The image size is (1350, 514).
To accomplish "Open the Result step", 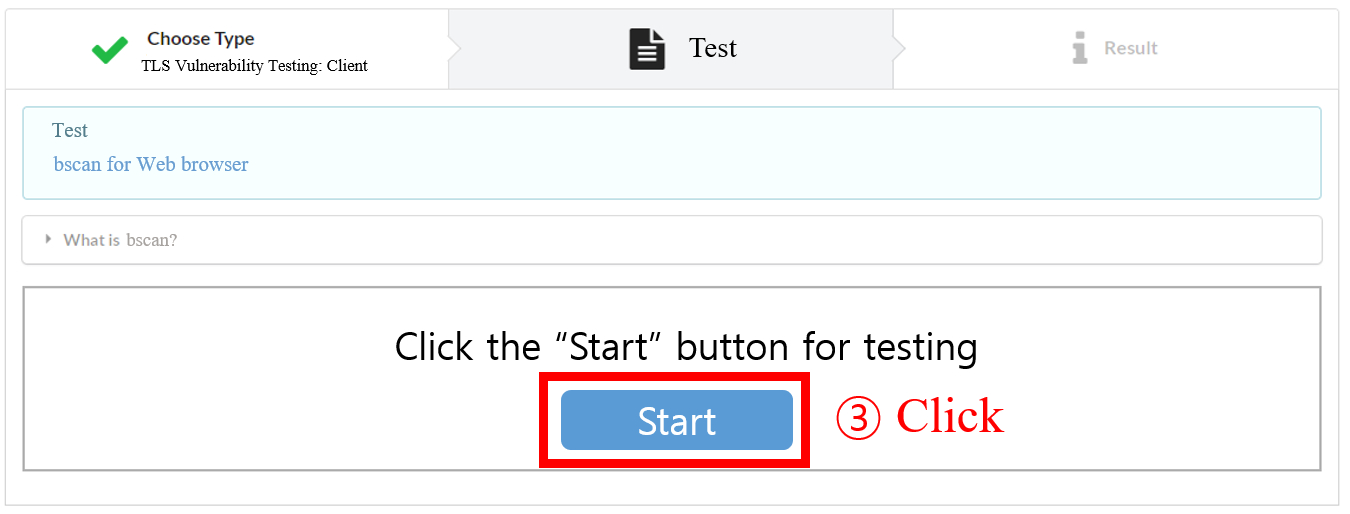I will click(1130, 48).
